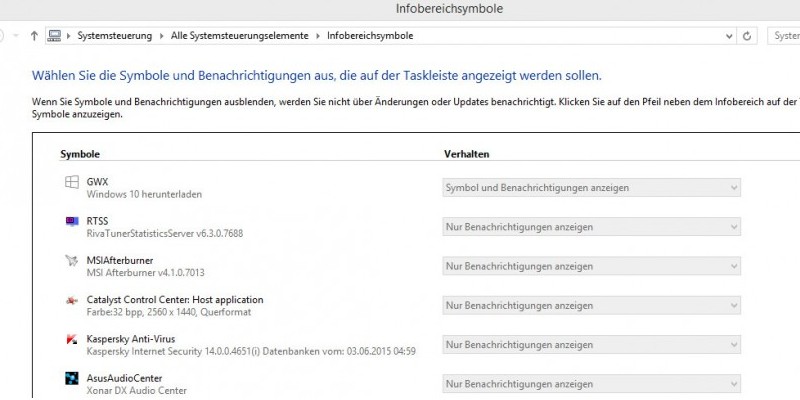Click the Kaspersky Anti-Virus icon
Image resolution: width=800 pixels, height=400 pixels.
[x=72, y=339]
